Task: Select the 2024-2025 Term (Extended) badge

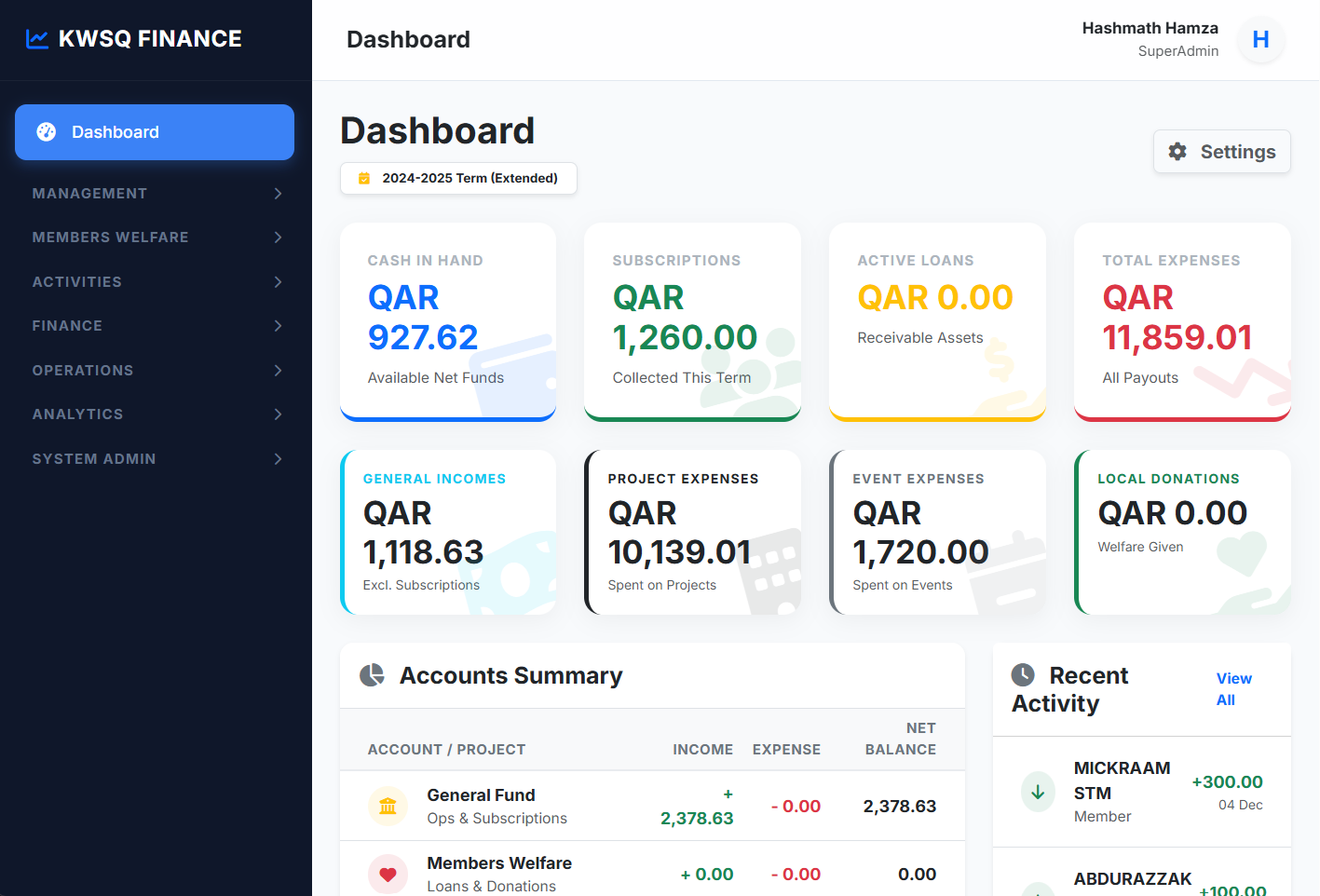Action: pyautogui.click(x=458, y=179)
